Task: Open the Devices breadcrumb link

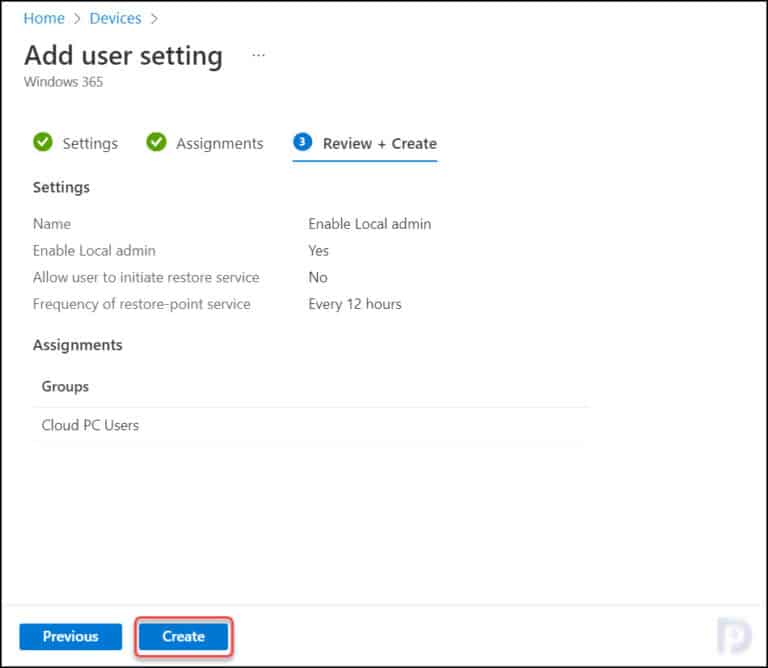Action: point(115,19)
